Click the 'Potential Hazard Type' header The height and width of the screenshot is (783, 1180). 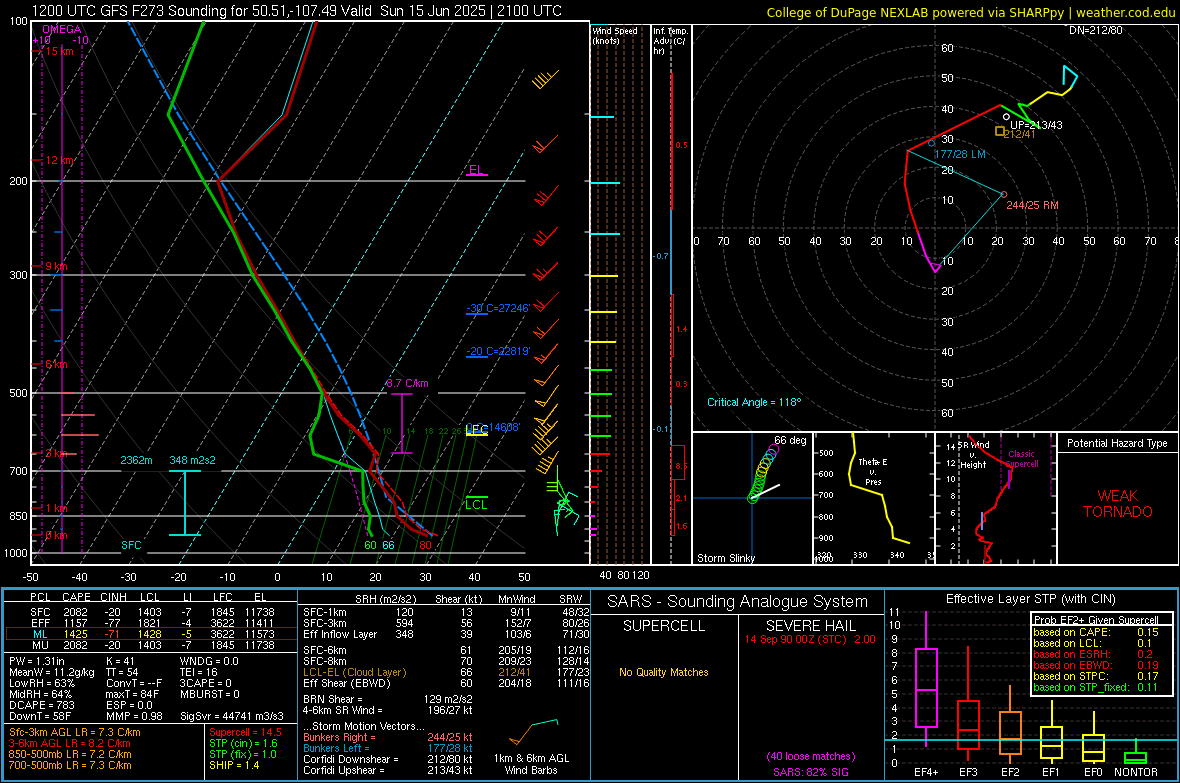[1117, 443]
